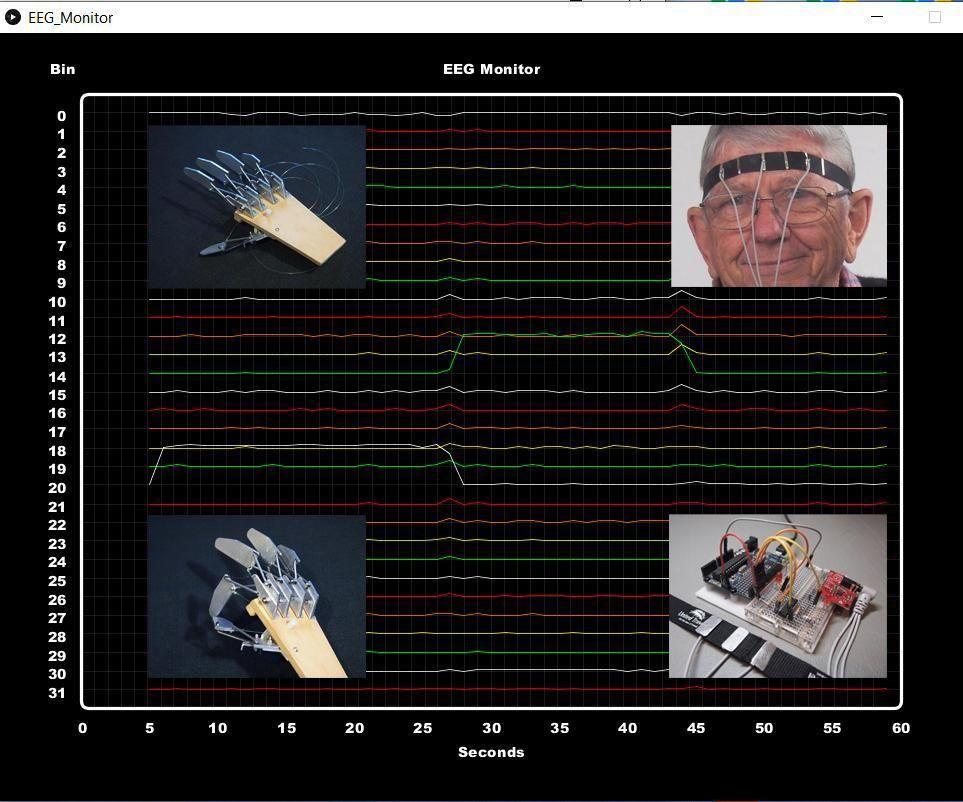Click the Arduino breadboard circuit photo
This screenshot has width=963, height=802.
coord(778,596)
